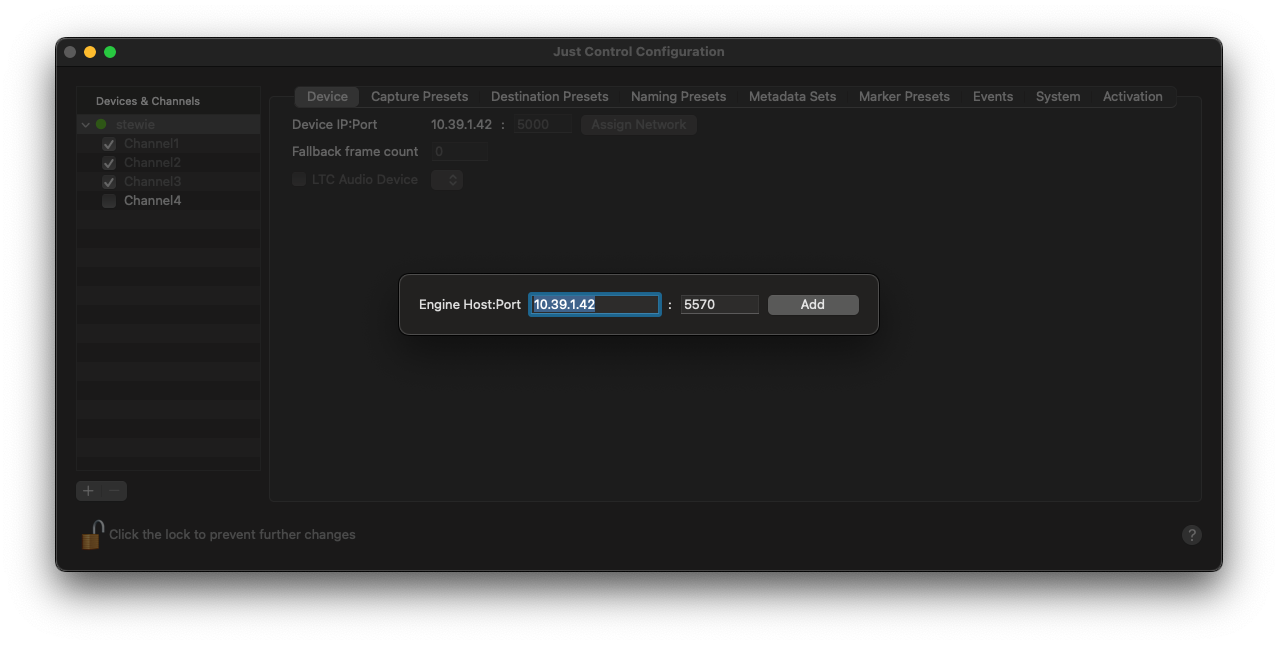
Task: Click the Device IP:Port label
Action: (335, 125)
